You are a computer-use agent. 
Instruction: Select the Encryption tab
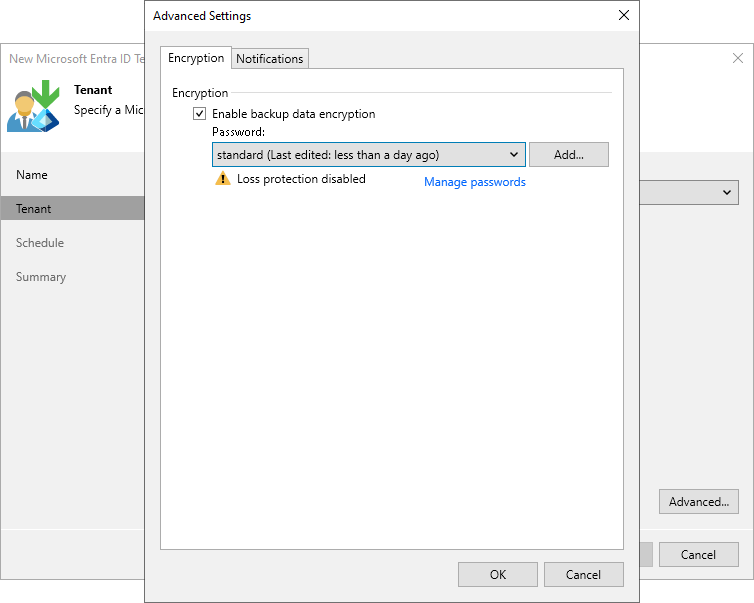click(x=196, y=58)
